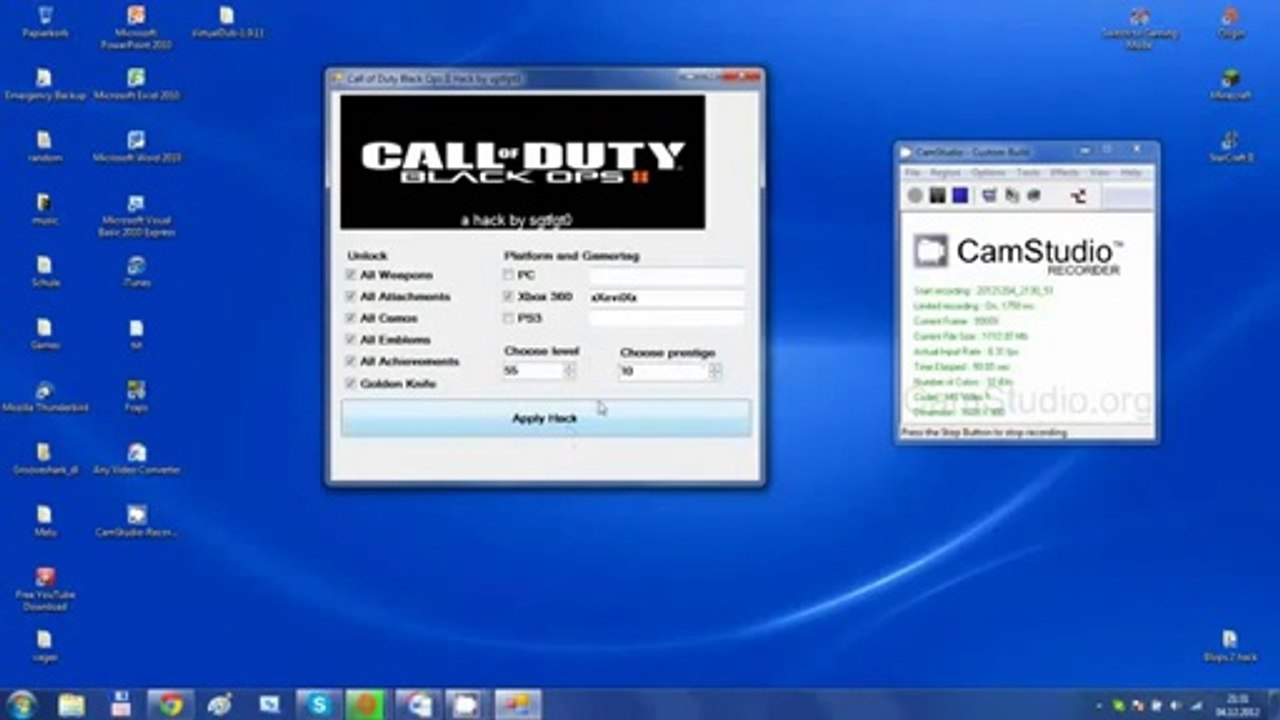Toggle the All Emblems checkbox
The image size is (1280, 720).
coord(351,340)
